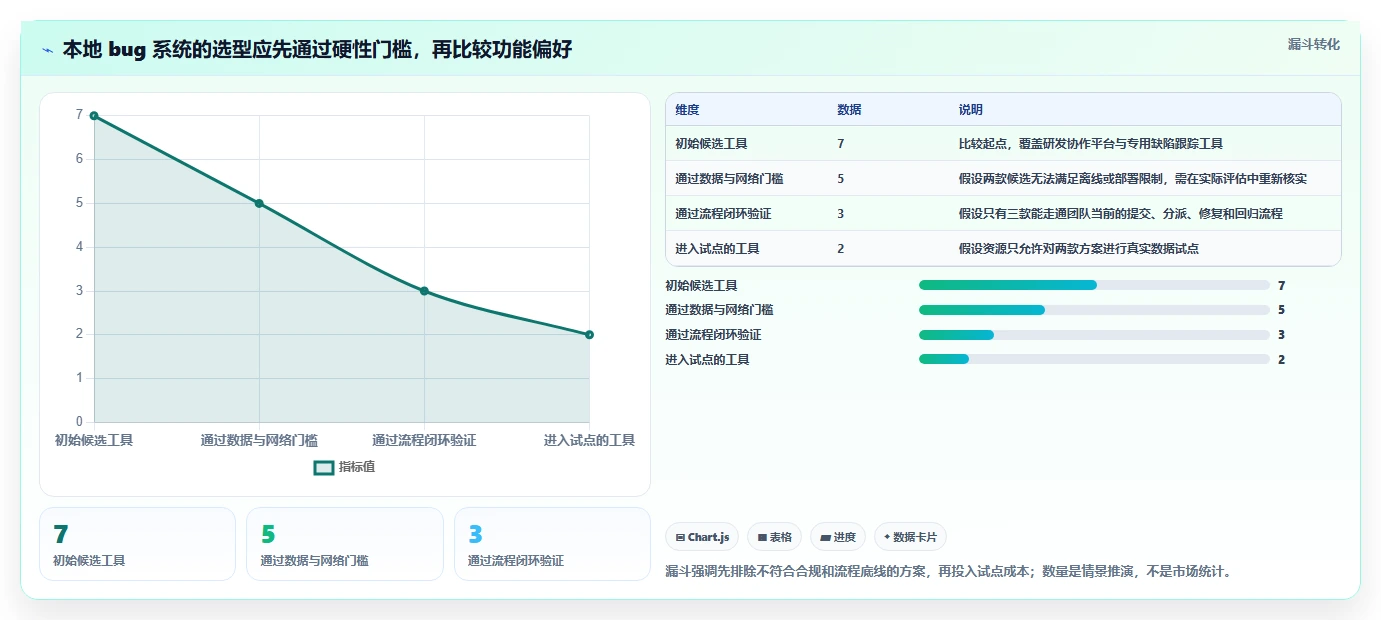Click x-axis label 通过数据与网络门槛

[259, 440]
